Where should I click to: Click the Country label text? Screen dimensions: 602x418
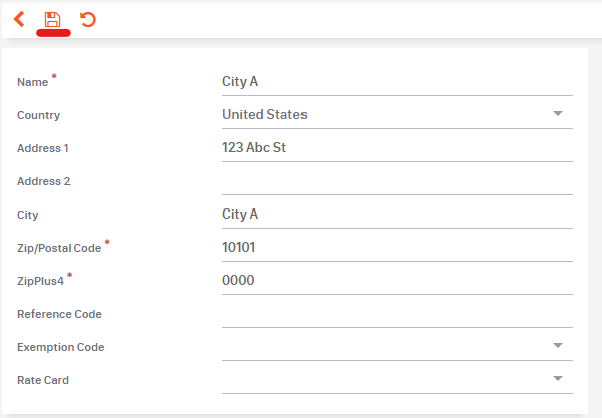pyautogui.click(x=38, y=115)
